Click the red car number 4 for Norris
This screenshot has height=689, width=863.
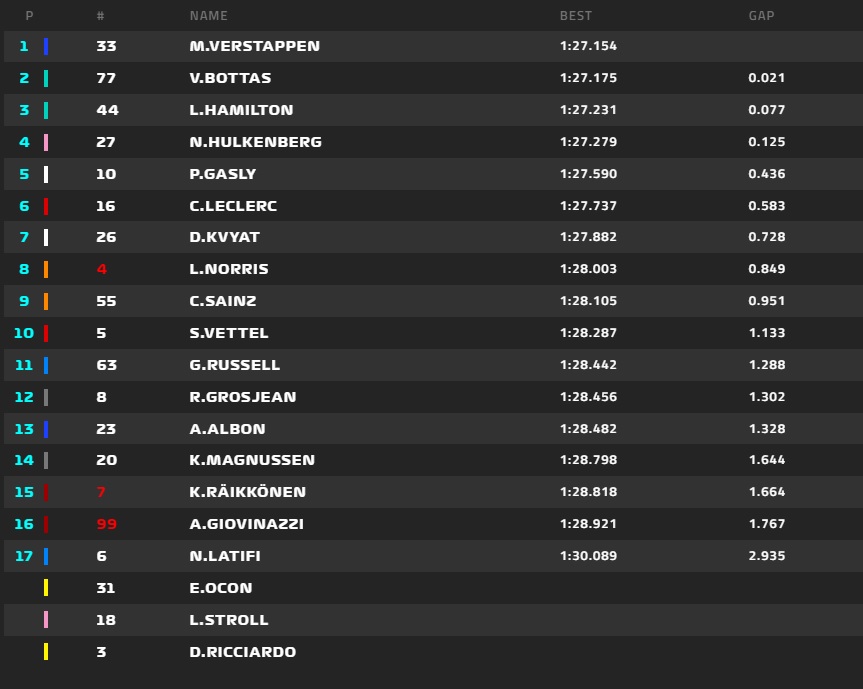point(101,269)
